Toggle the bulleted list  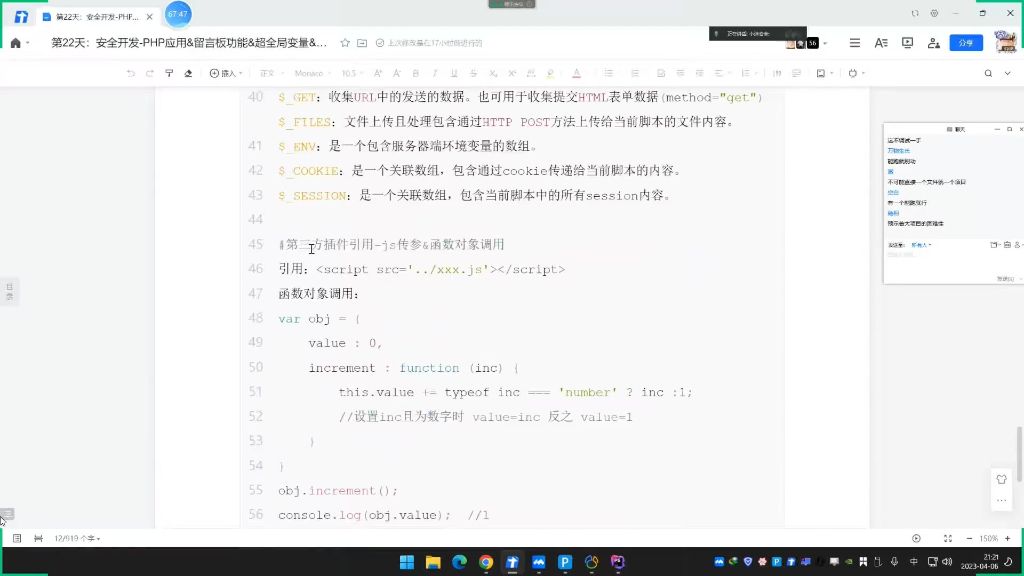coord(609,73)
